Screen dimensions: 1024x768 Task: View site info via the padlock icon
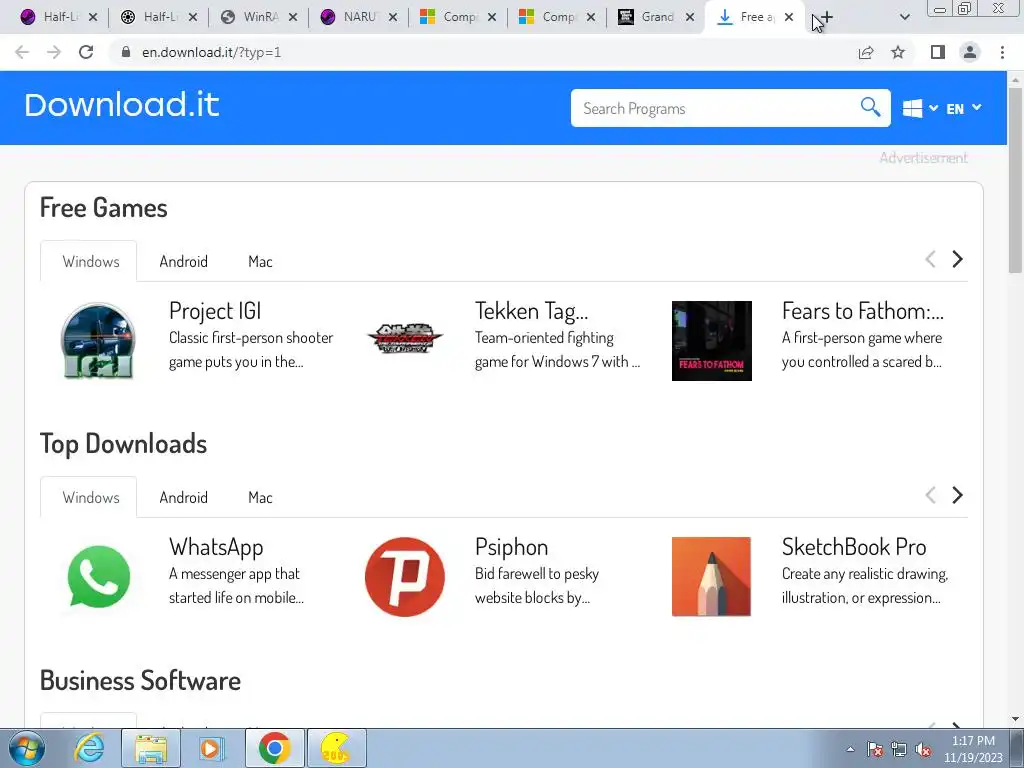126,52
